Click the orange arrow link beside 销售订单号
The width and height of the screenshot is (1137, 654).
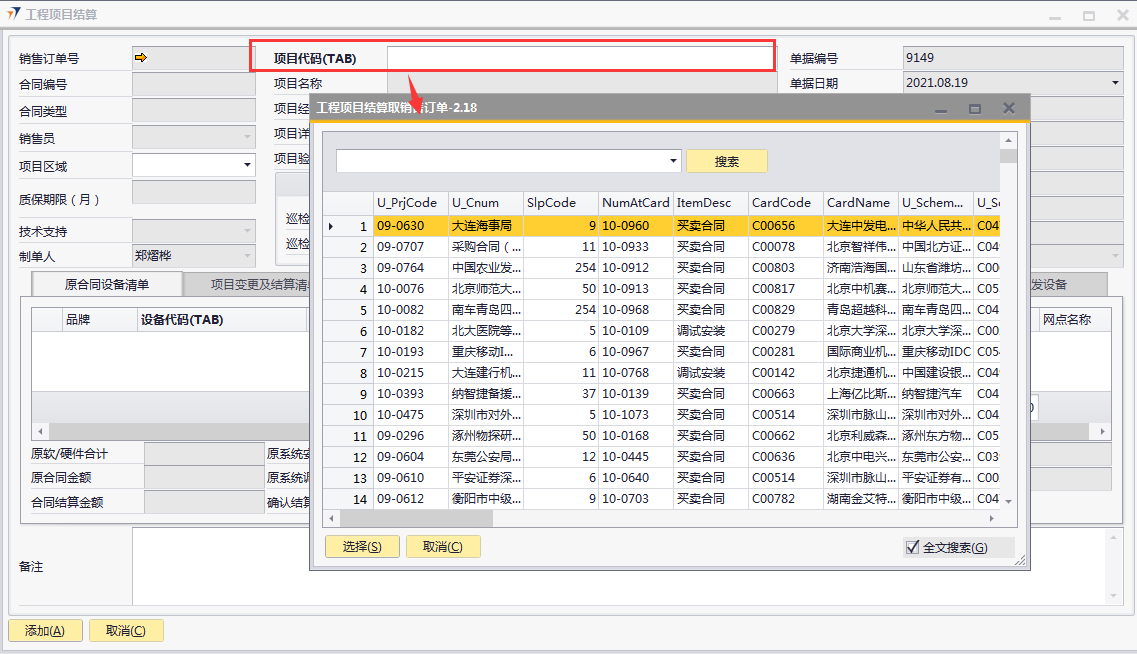tap(141, 58)
